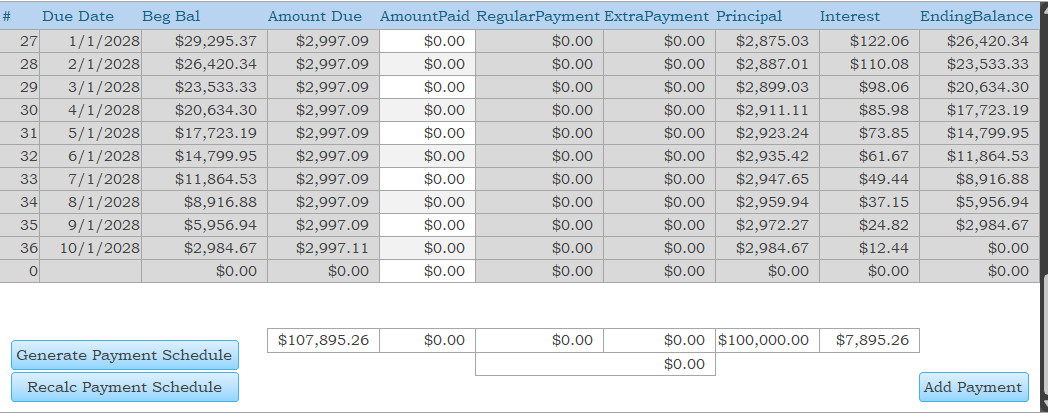The image size is (1048, 418).
Task: Click the Recalc Payment Schedule button
Action: tap(124, 387)
